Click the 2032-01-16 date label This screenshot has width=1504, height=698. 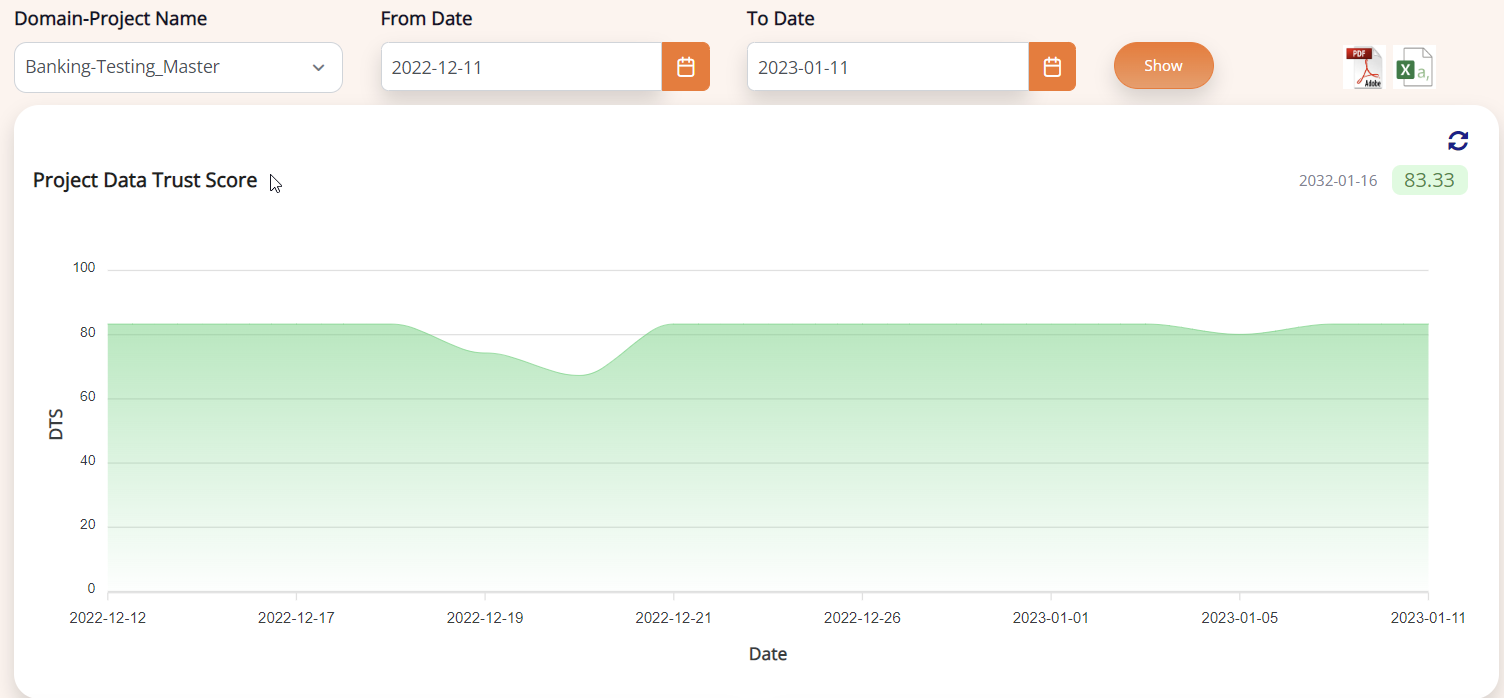click(1338, 181)
